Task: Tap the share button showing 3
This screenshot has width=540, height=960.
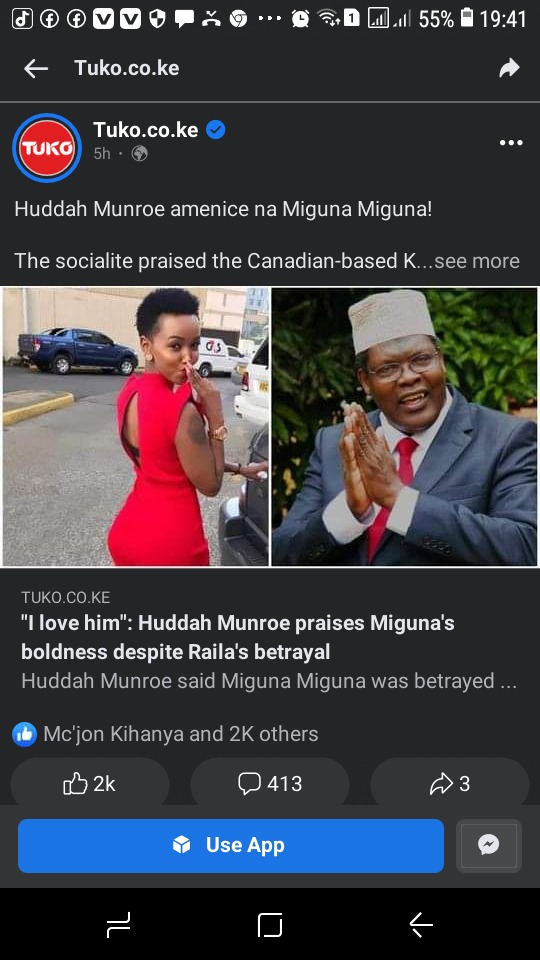Action: pyautogui.click(x=450, y=783)
